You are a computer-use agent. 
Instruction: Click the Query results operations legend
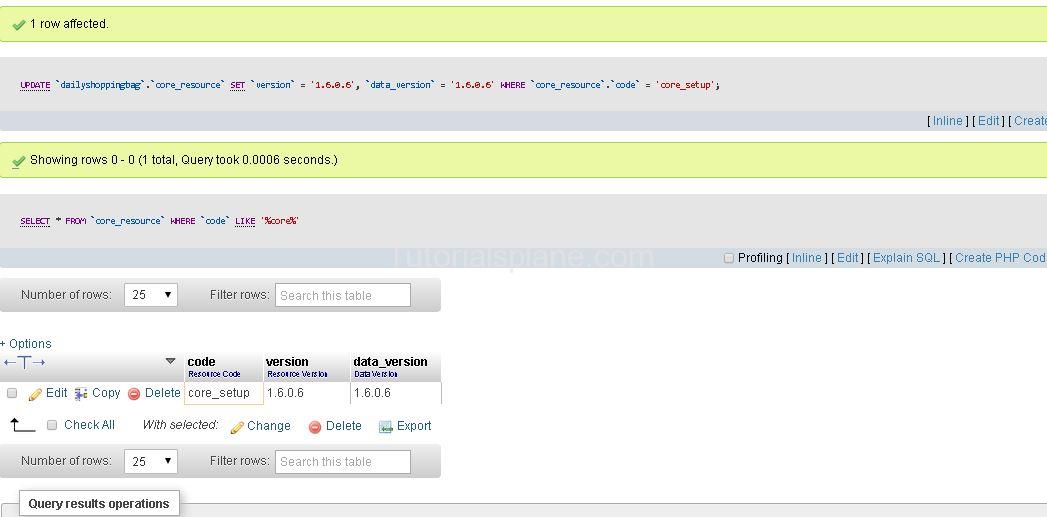[x=99, y=504]
